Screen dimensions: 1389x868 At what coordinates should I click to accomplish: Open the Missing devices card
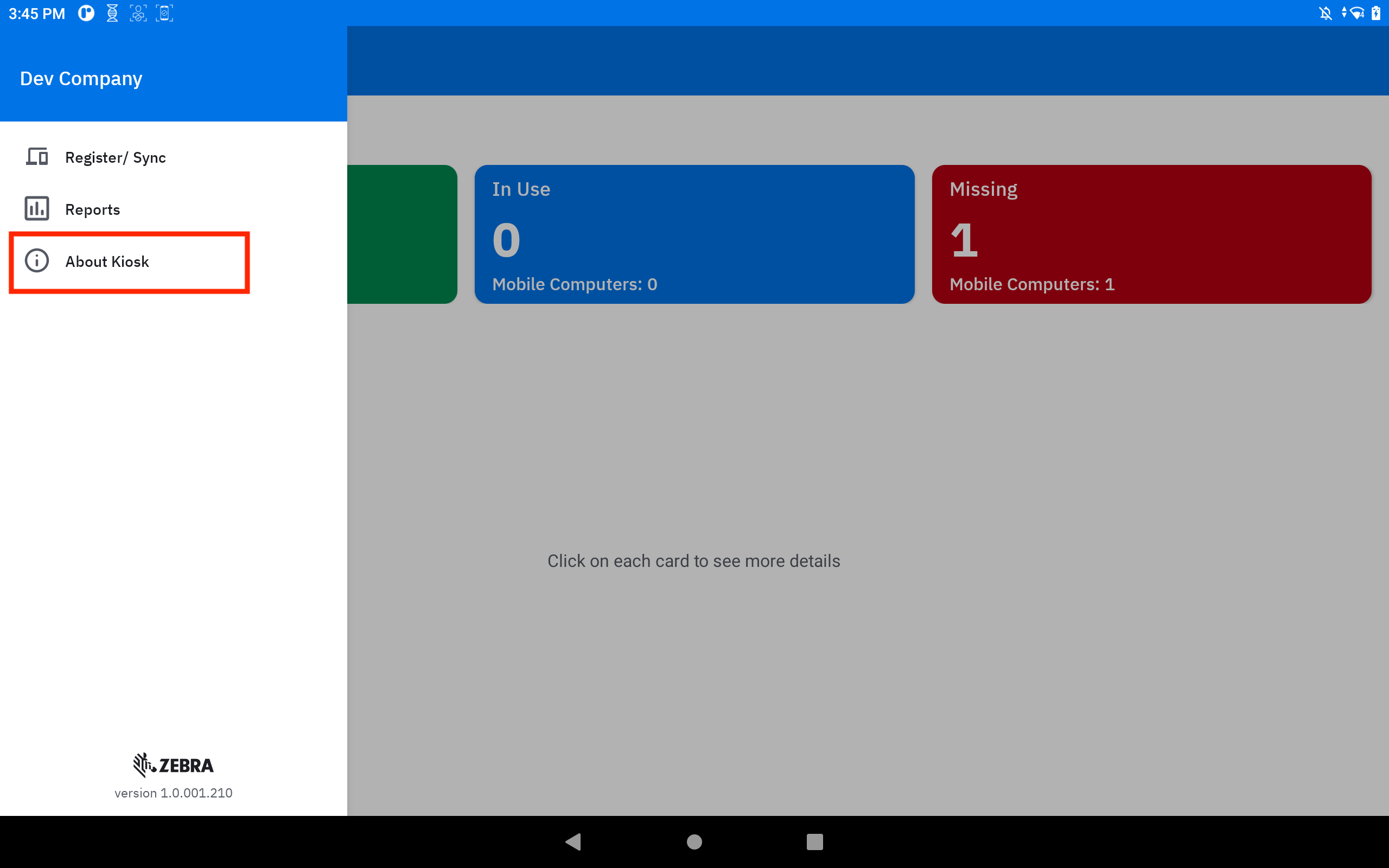pyautogui.click(x=1151, y=234)
